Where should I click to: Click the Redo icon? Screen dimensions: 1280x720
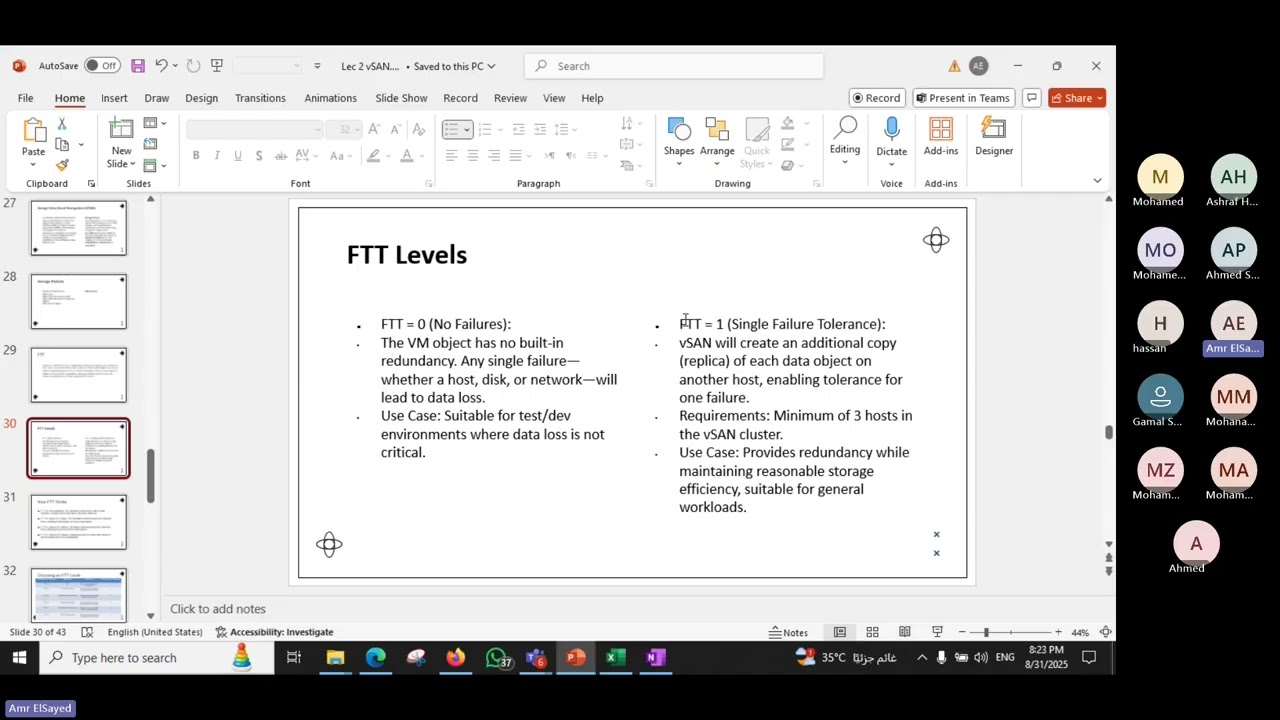(193, 66)
